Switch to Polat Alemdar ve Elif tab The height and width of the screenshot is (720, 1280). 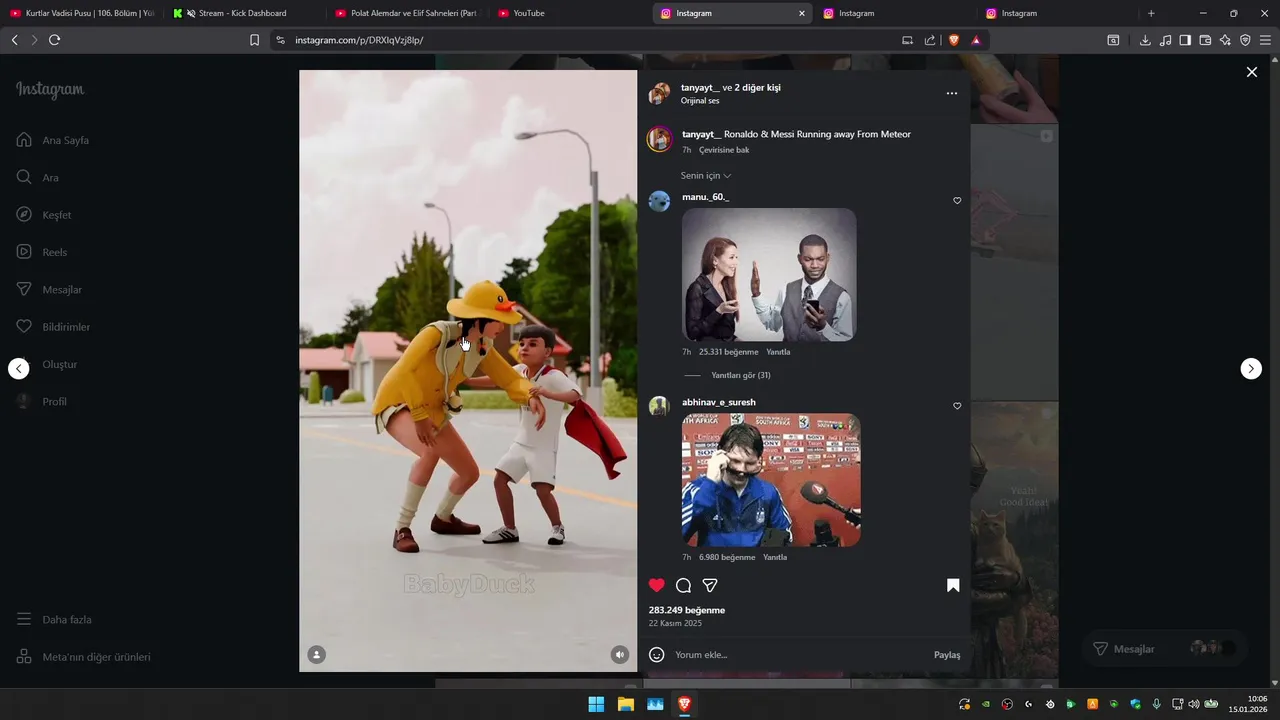pyautogui.click(x=406, y=13)
